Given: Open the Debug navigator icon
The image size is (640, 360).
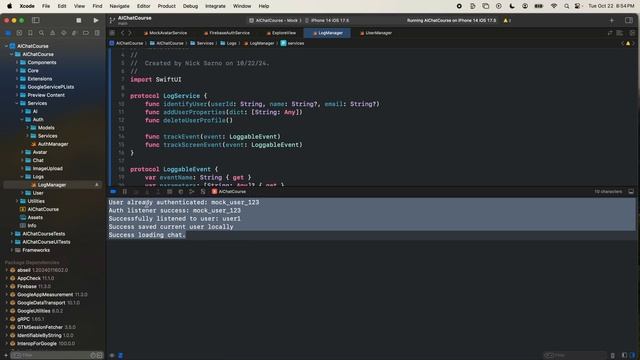Looking at the screenshot, I should click(74, 33).
